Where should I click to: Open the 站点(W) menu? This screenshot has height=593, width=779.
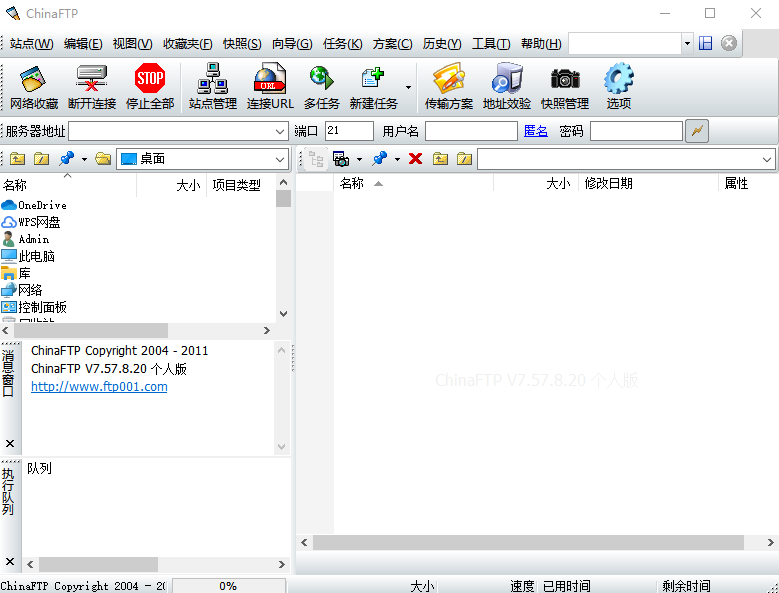[x=31, y=44]
